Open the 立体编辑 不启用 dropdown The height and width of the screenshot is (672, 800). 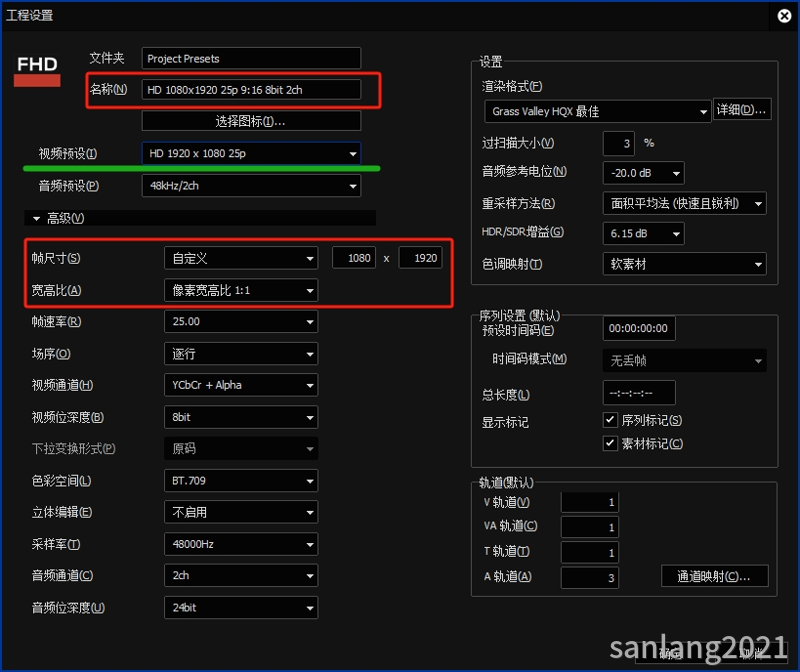point(241,512)
